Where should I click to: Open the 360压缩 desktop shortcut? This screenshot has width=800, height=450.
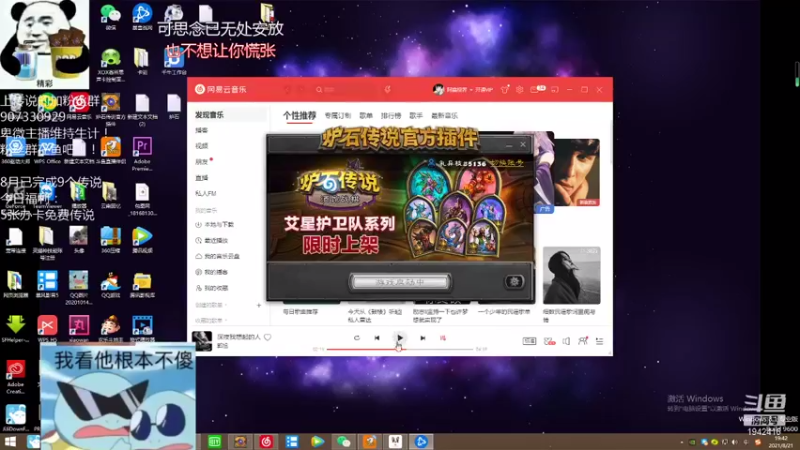110,240
